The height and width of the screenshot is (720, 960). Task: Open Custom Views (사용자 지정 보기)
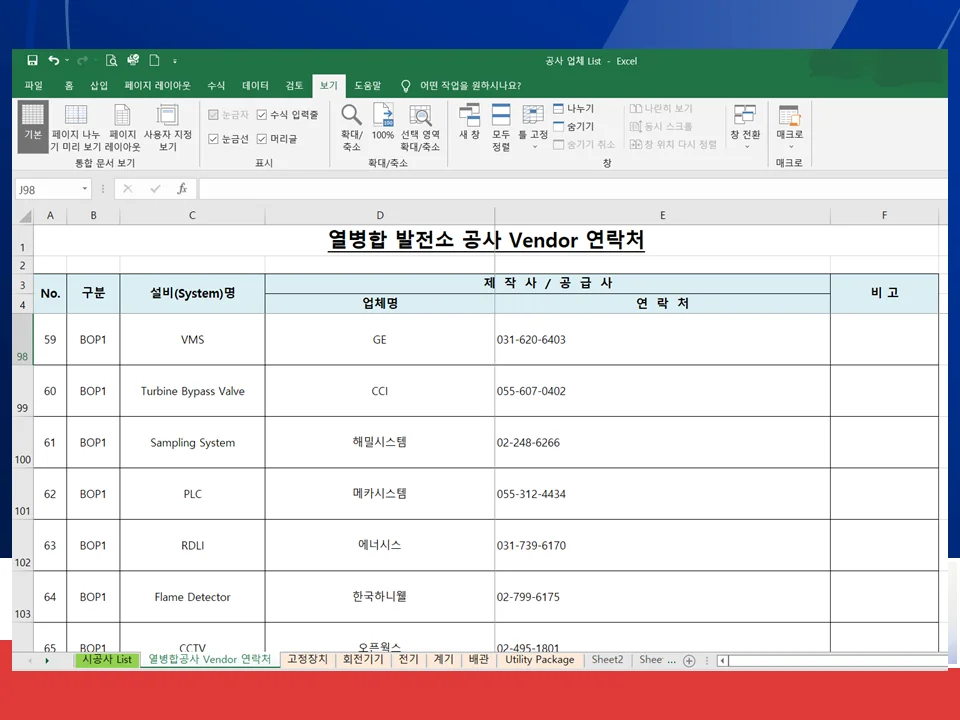[168, 127]
